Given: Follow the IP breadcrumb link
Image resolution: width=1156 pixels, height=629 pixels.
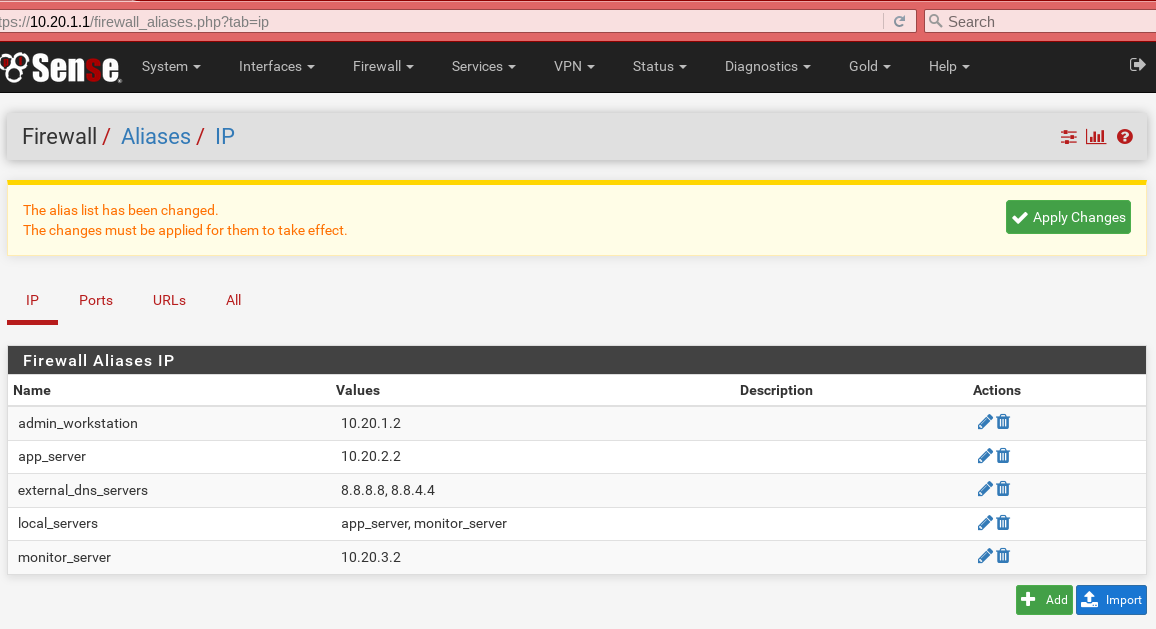Looking at the screenshot, I should (x=225, y=136).
